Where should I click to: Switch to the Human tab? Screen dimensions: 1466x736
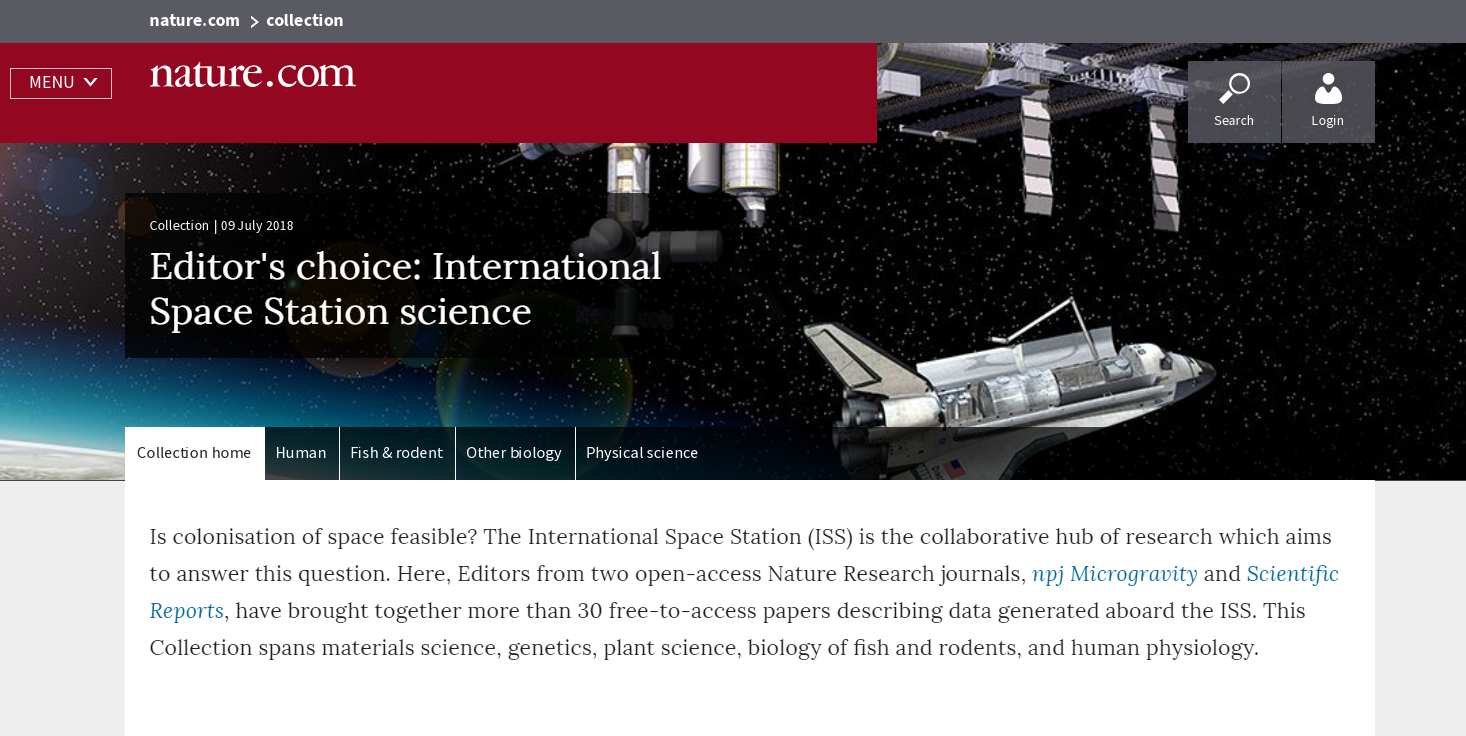[x=301, y=453]
